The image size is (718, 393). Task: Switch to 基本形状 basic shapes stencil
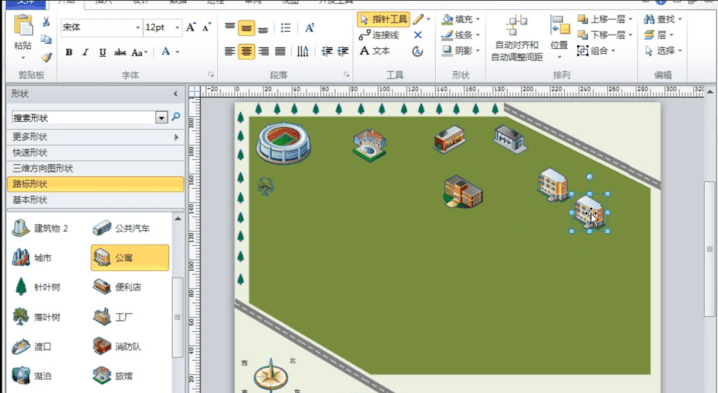(x=95, y=200)
